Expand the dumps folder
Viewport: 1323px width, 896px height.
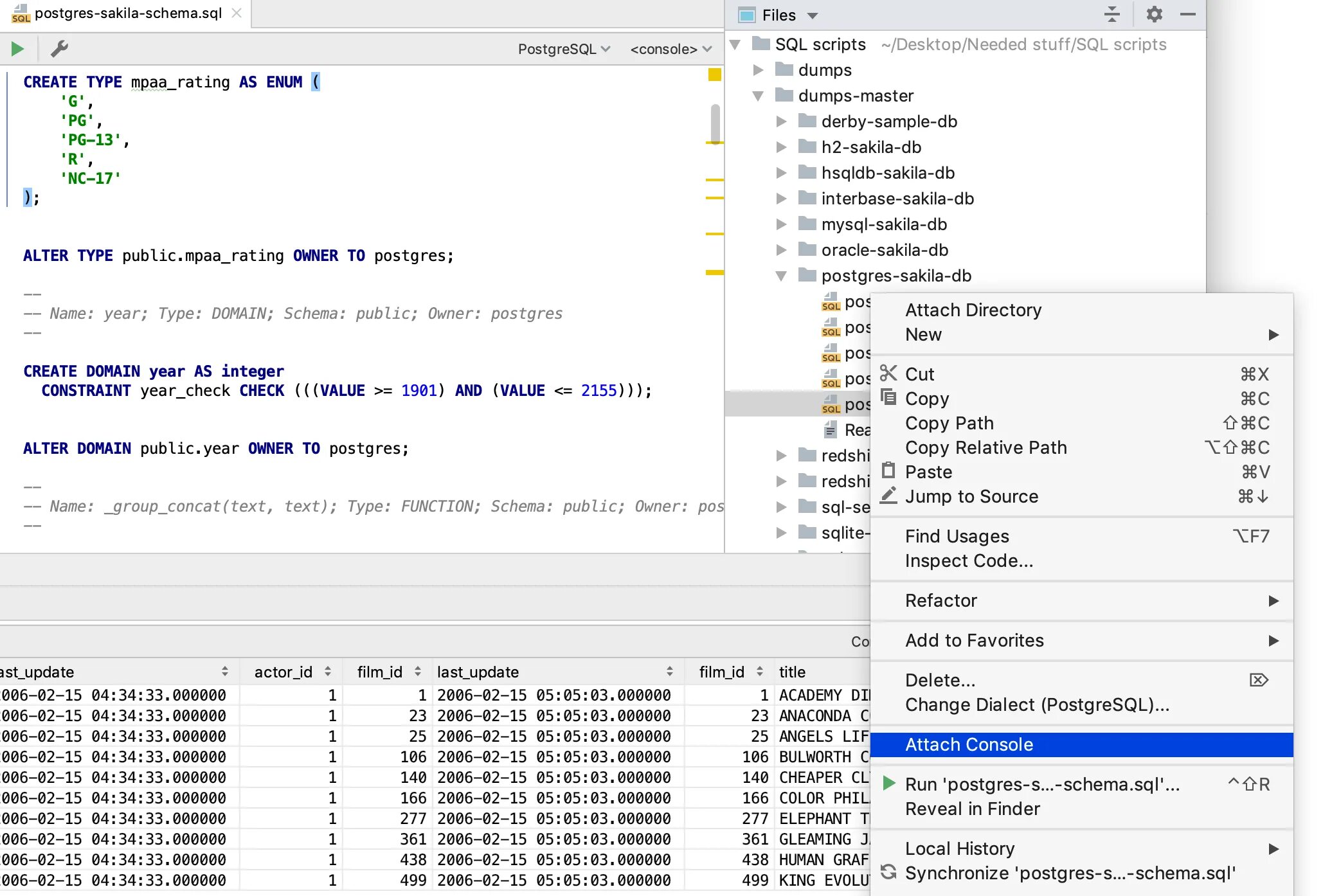pos(758,70)
